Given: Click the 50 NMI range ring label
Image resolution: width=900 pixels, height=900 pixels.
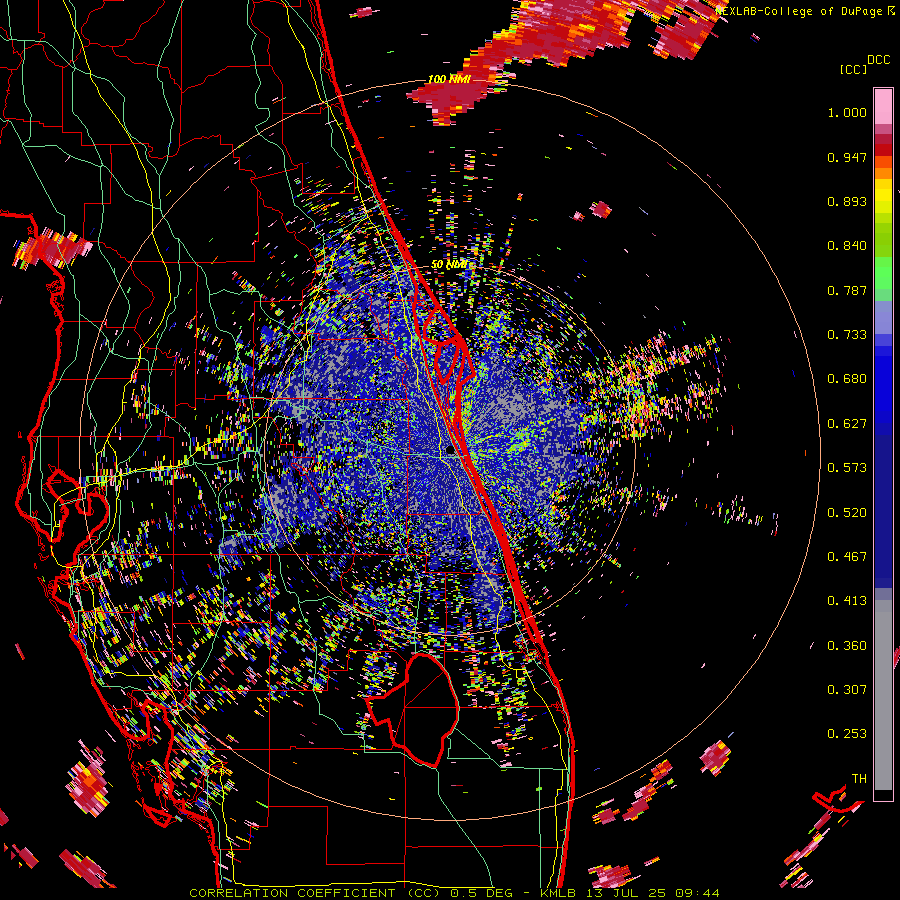Looking at the screenshot, I should tap(449, 265).
